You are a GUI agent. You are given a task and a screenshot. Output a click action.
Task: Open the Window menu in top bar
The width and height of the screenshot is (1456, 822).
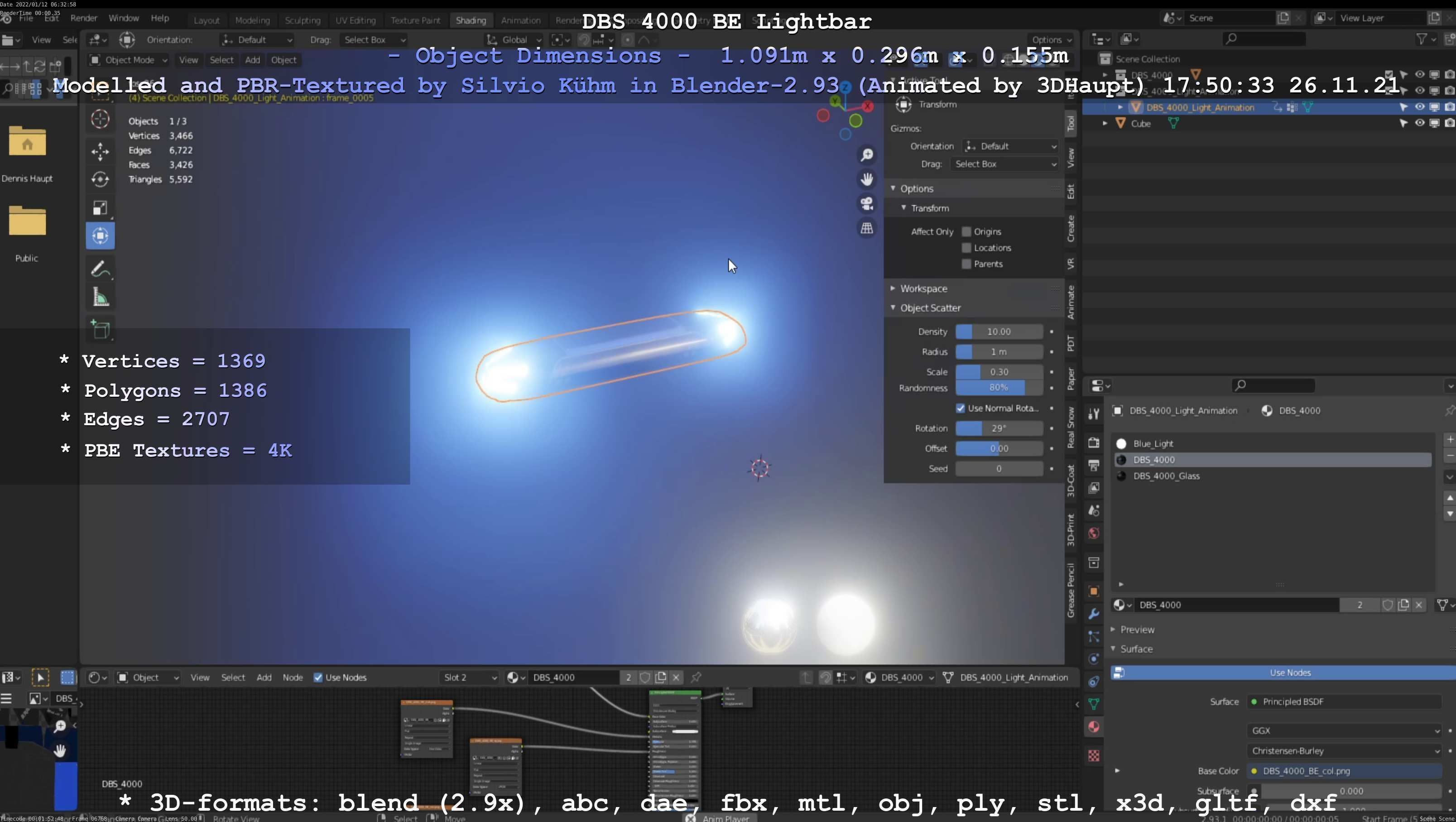[123, 18]
